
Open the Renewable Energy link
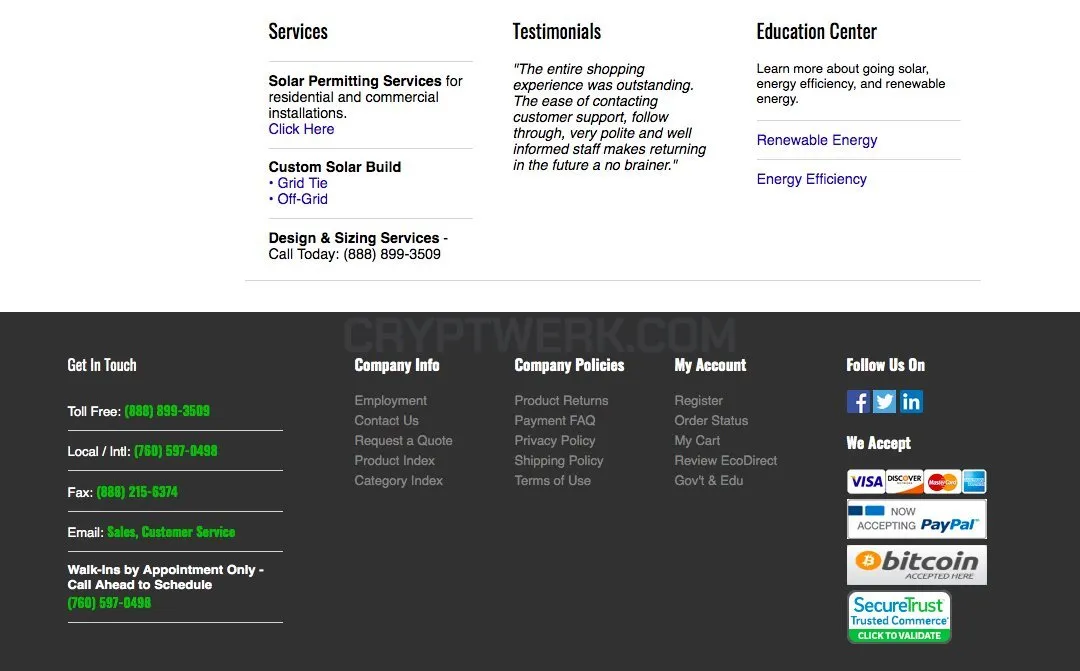tap(817, 140)
